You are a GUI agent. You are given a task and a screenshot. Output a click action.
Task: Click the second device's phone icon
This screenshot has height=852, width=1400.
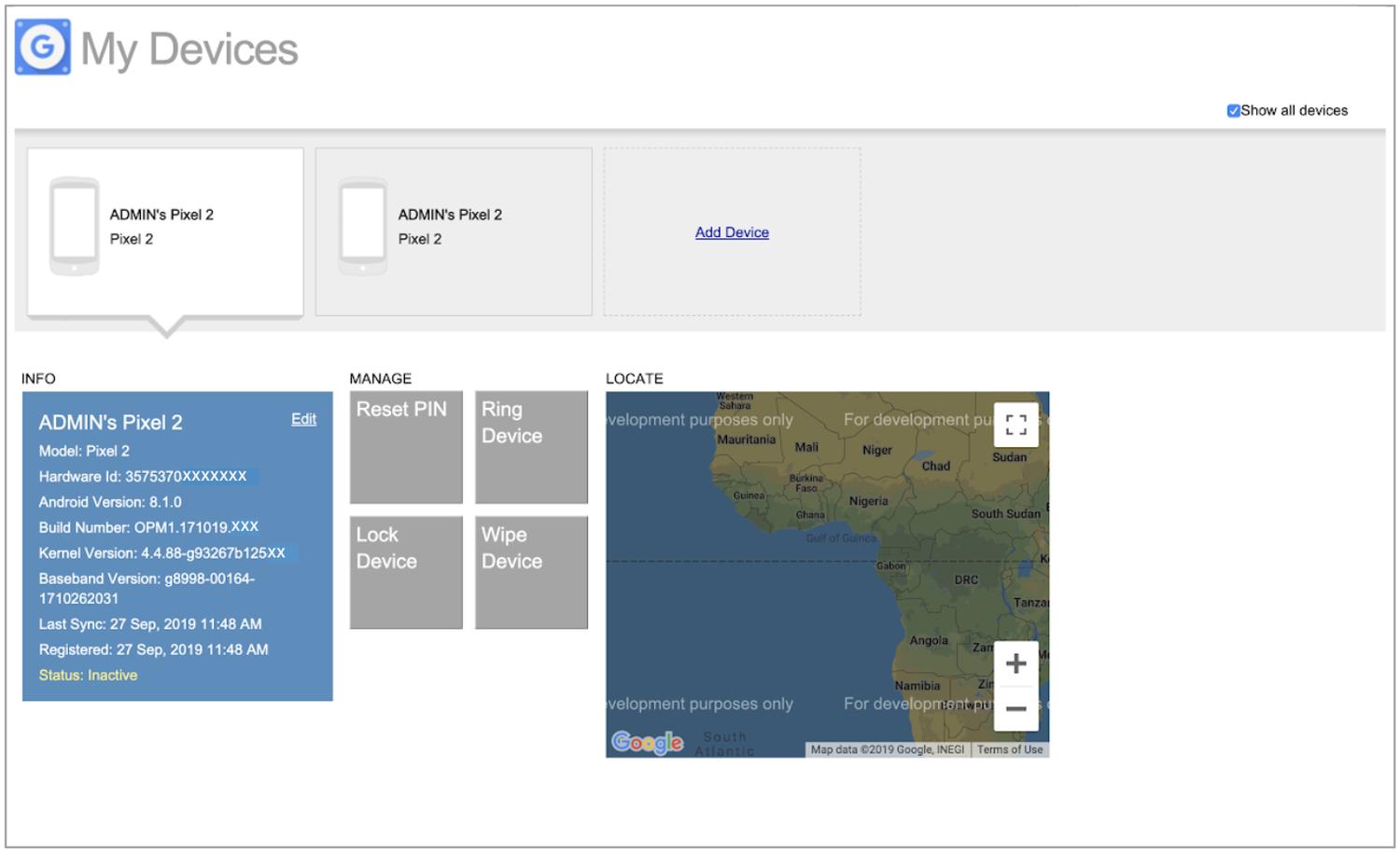[x=362, y=226]
